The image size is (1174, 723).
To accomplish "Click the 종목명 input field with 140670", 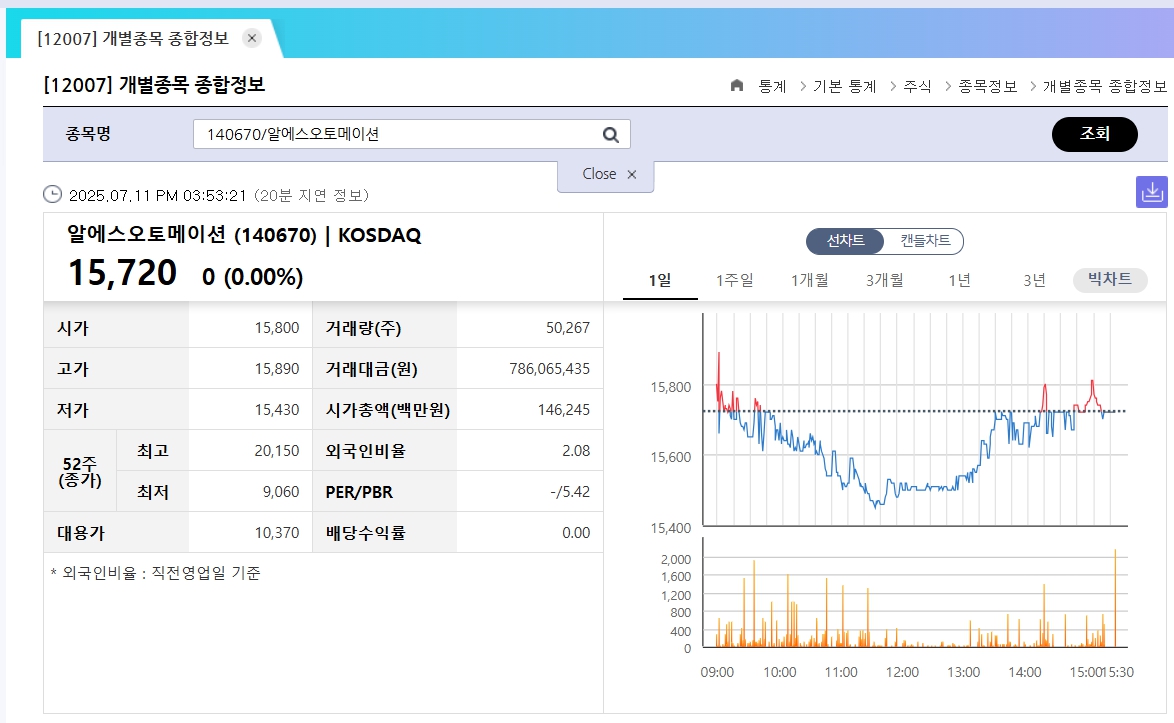I will (x=412, y=134).
